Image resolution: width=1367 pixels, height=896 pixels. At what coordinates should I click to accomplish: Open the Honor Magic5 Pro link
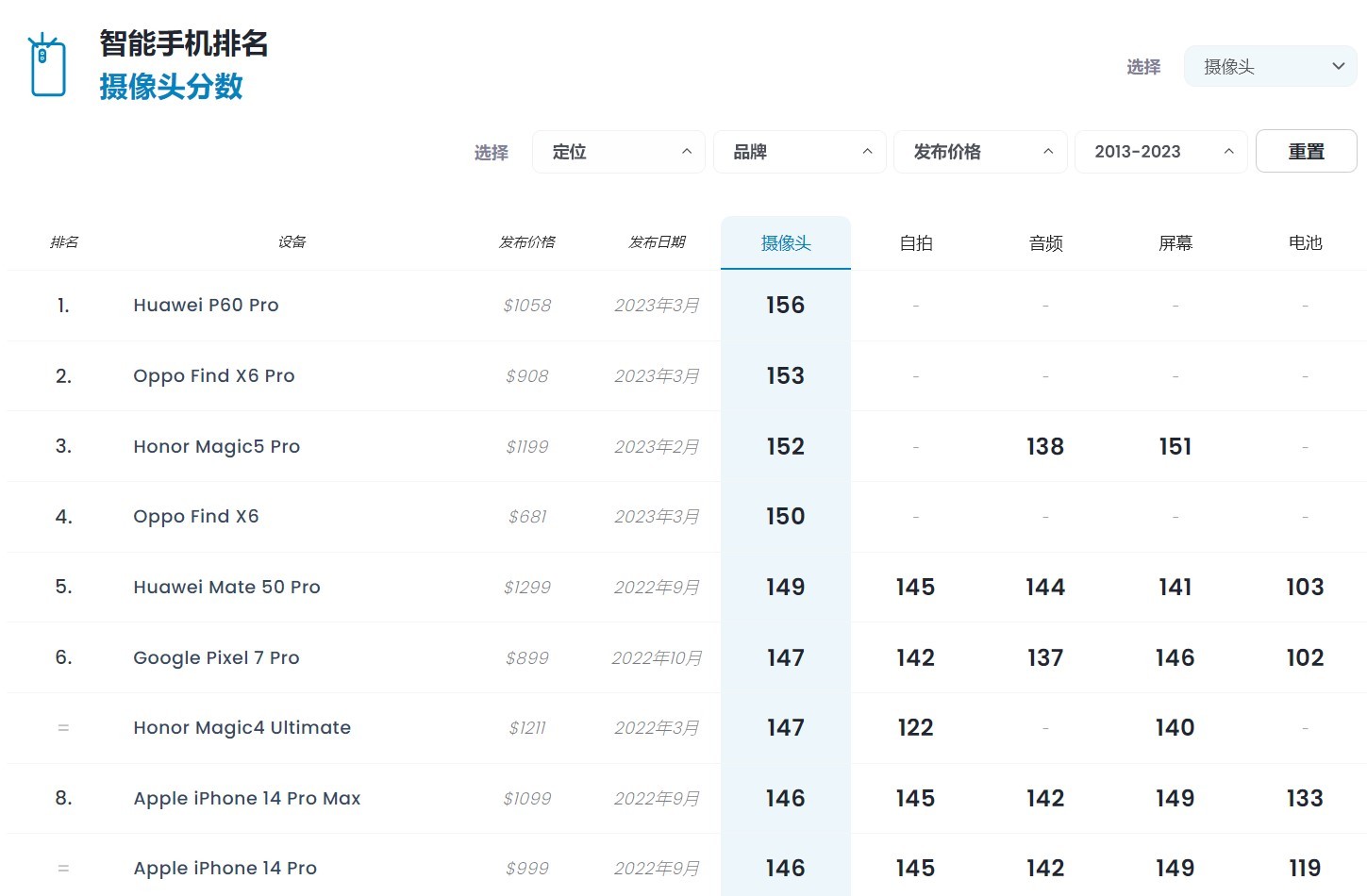pos(217,446)
